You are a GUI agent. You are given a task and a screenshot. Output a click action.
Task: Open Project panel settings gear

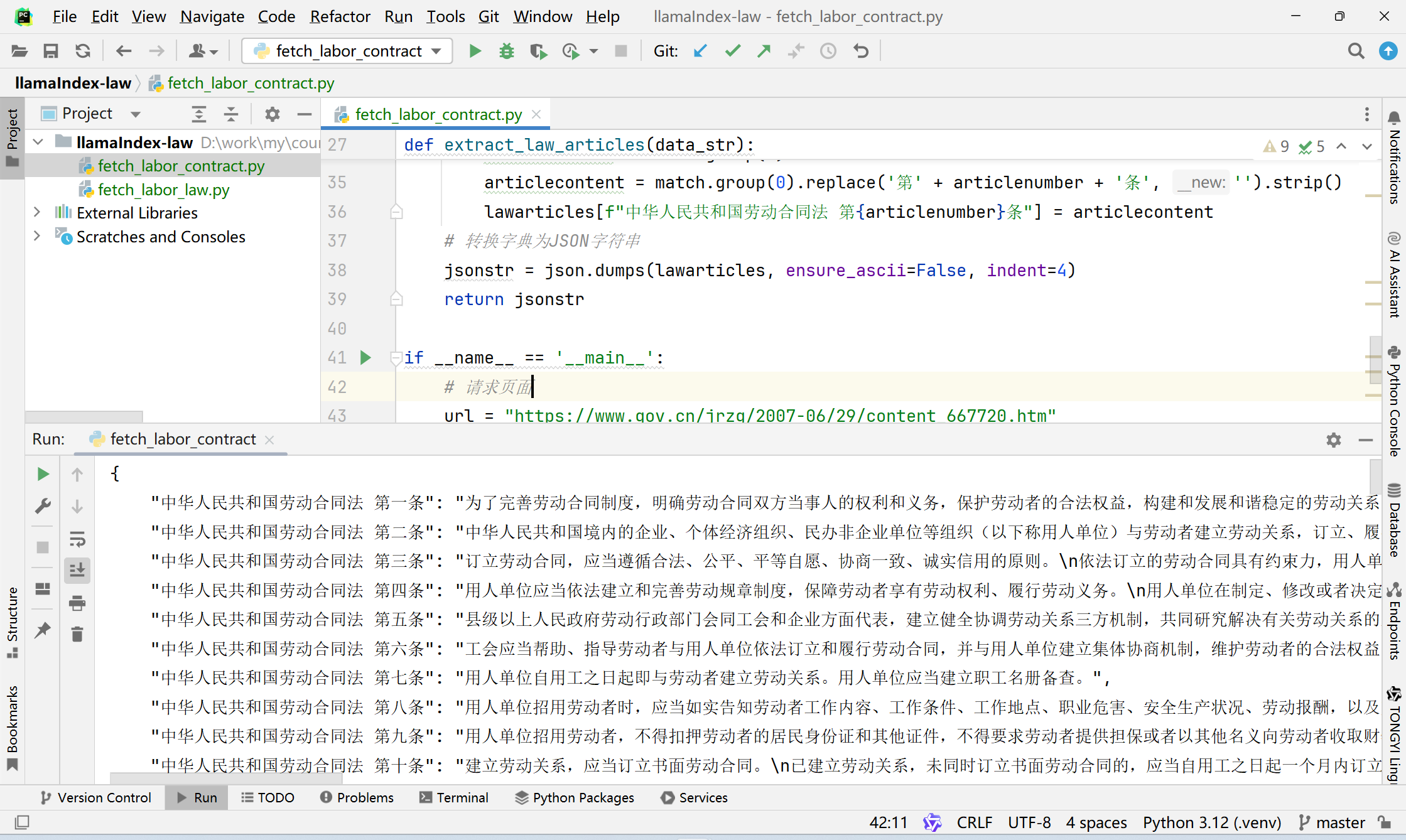272,114
